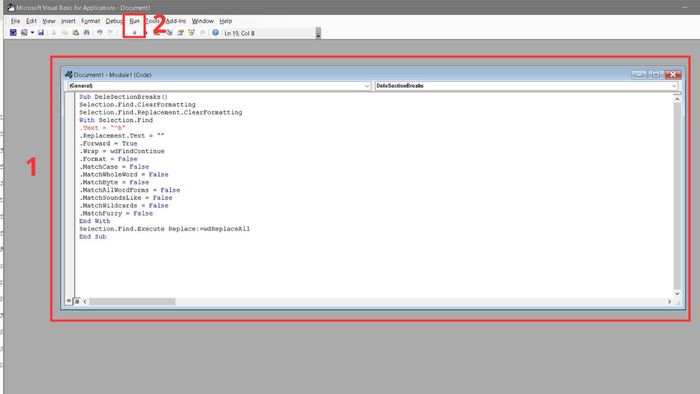
Task: Click the '.MatchSoundsLike = False' line
Action: pyautogui.click(x=126, y=198)
